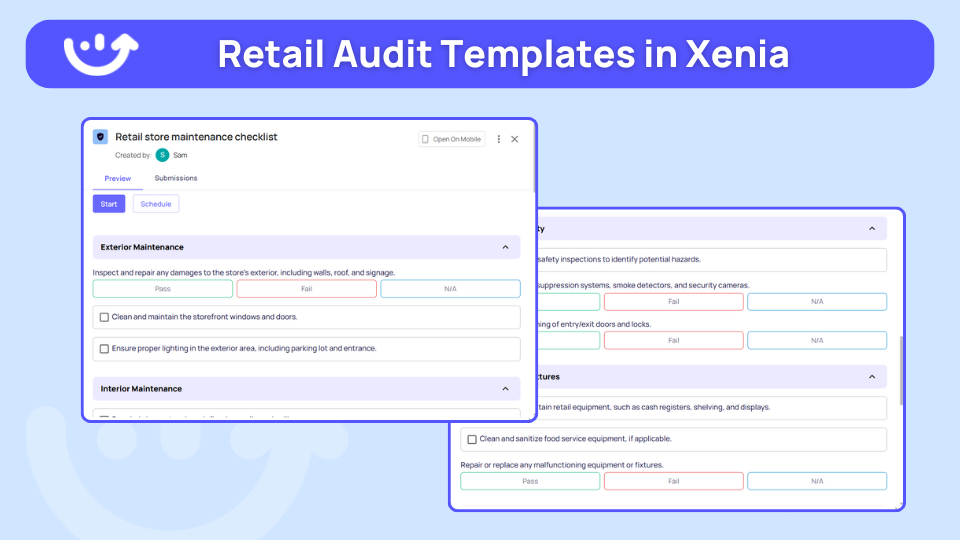Screen dimensions: 960x540
Task: Click the shield icon beside checklist title
Action: point(100,137)
